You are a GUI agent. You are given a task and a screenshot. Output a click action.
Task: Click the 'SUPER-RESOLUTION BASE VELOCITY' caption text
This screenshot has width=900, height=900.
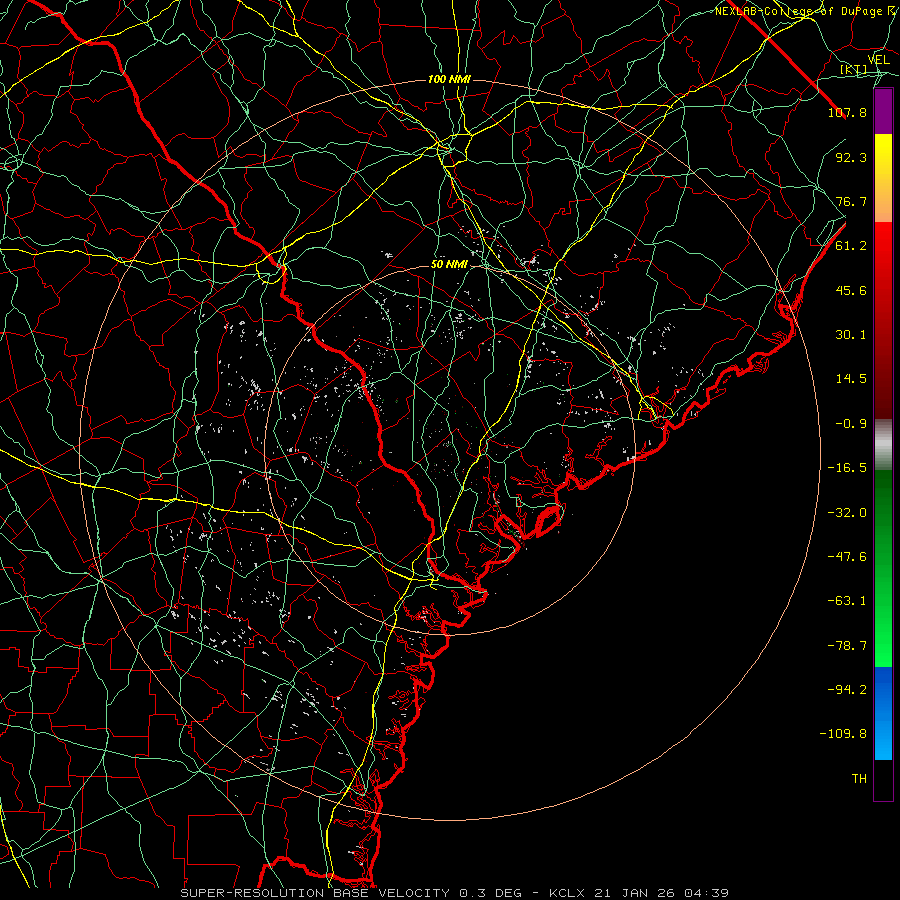point(317,893)
